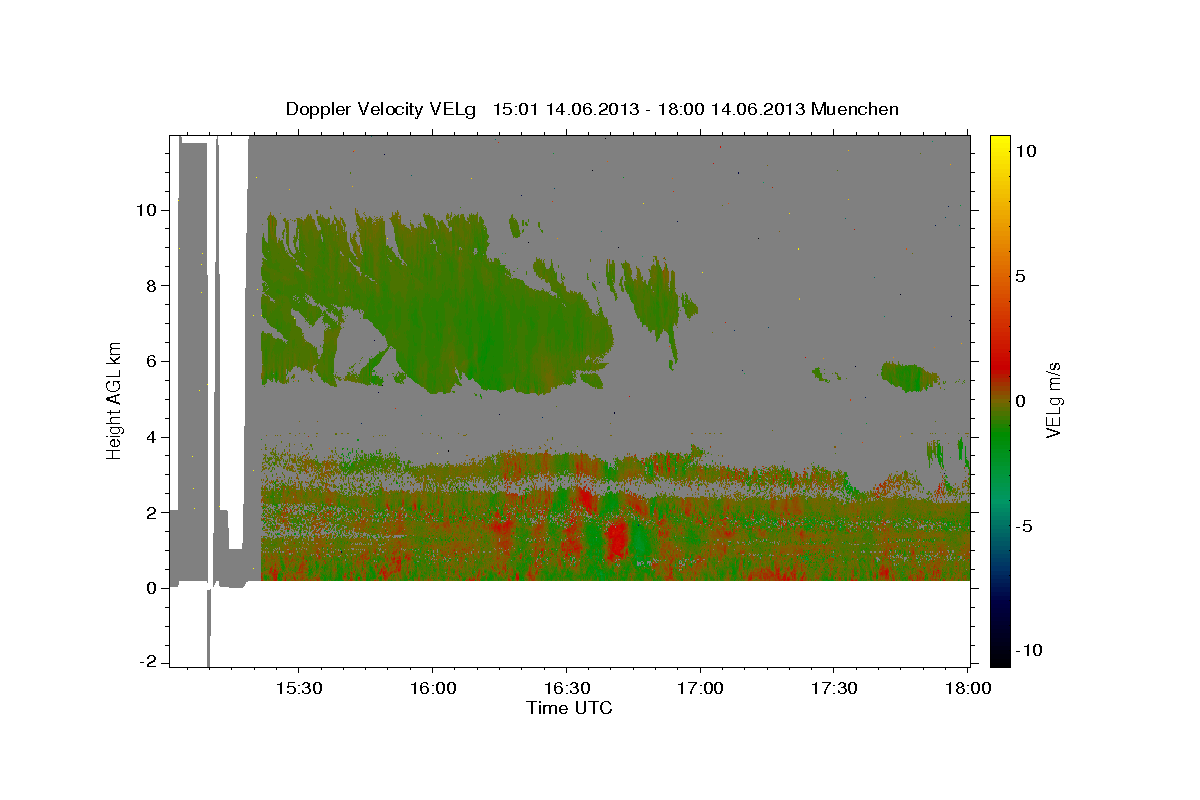Click the height axis value 8
1200x800 pixels.
[153, 285]
